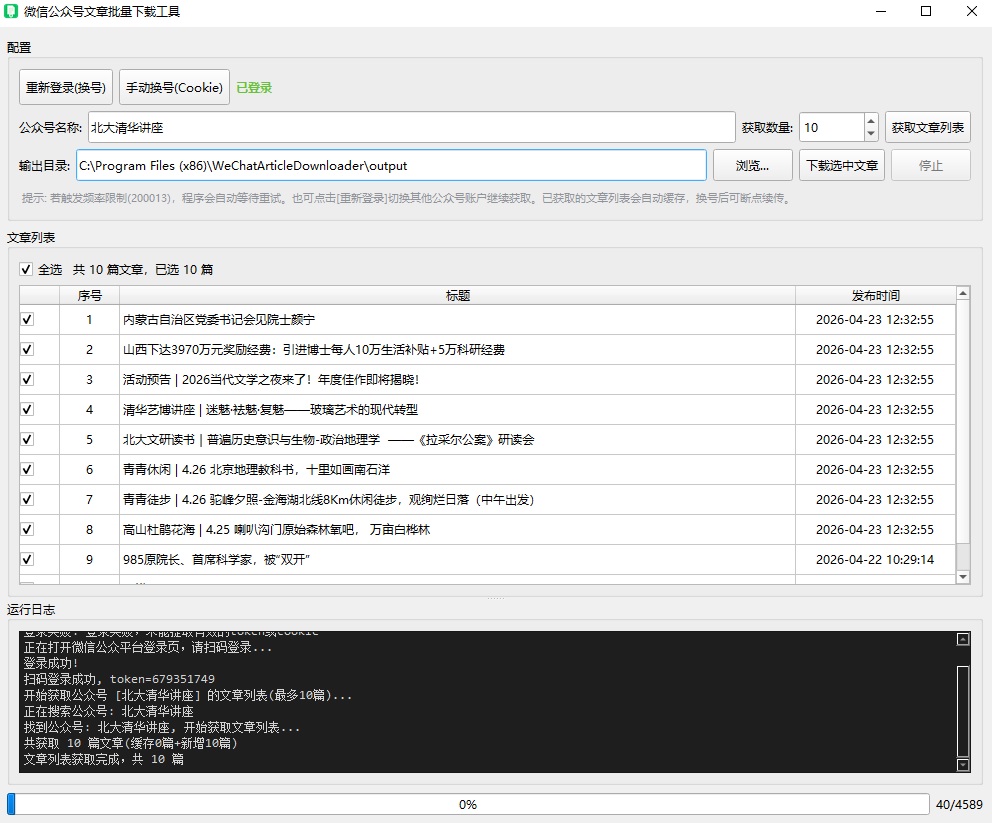Uncheck the 高山杜鹃花海 article checkbox
992x823 pixels.
click(25, 530)
